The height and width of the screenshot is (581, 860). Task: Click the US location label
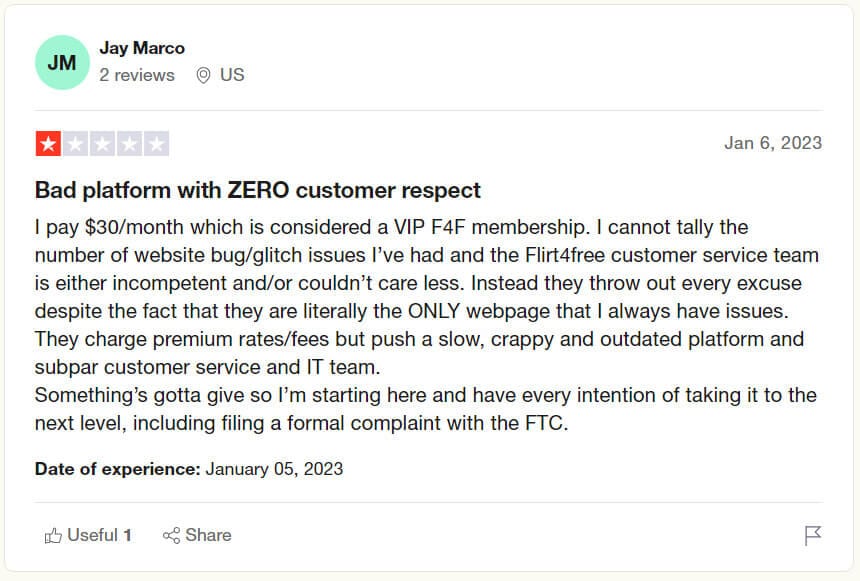[232, 75]
